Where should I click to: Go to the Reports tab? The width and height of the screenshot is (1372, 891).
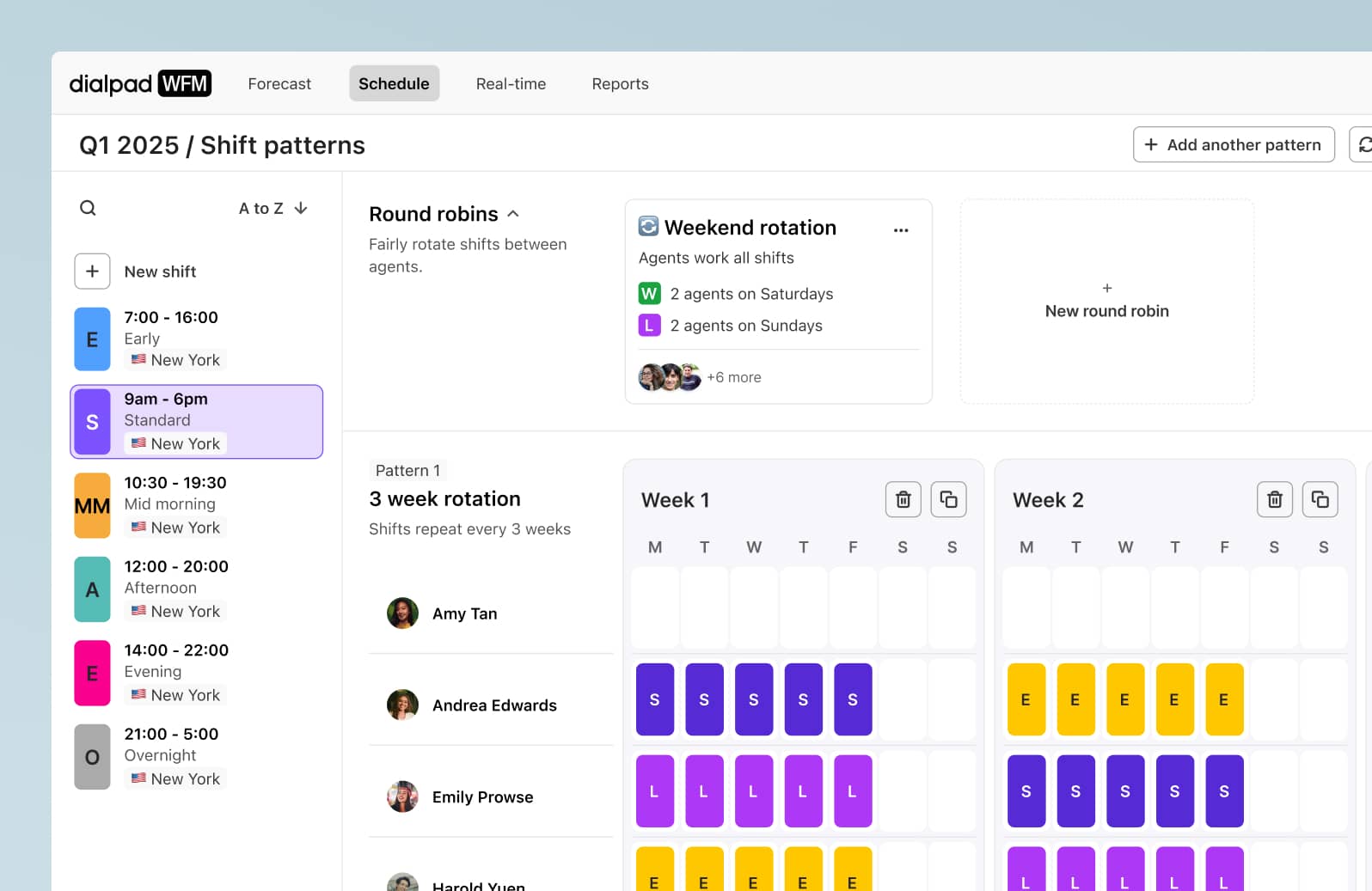tap(620, 83)
